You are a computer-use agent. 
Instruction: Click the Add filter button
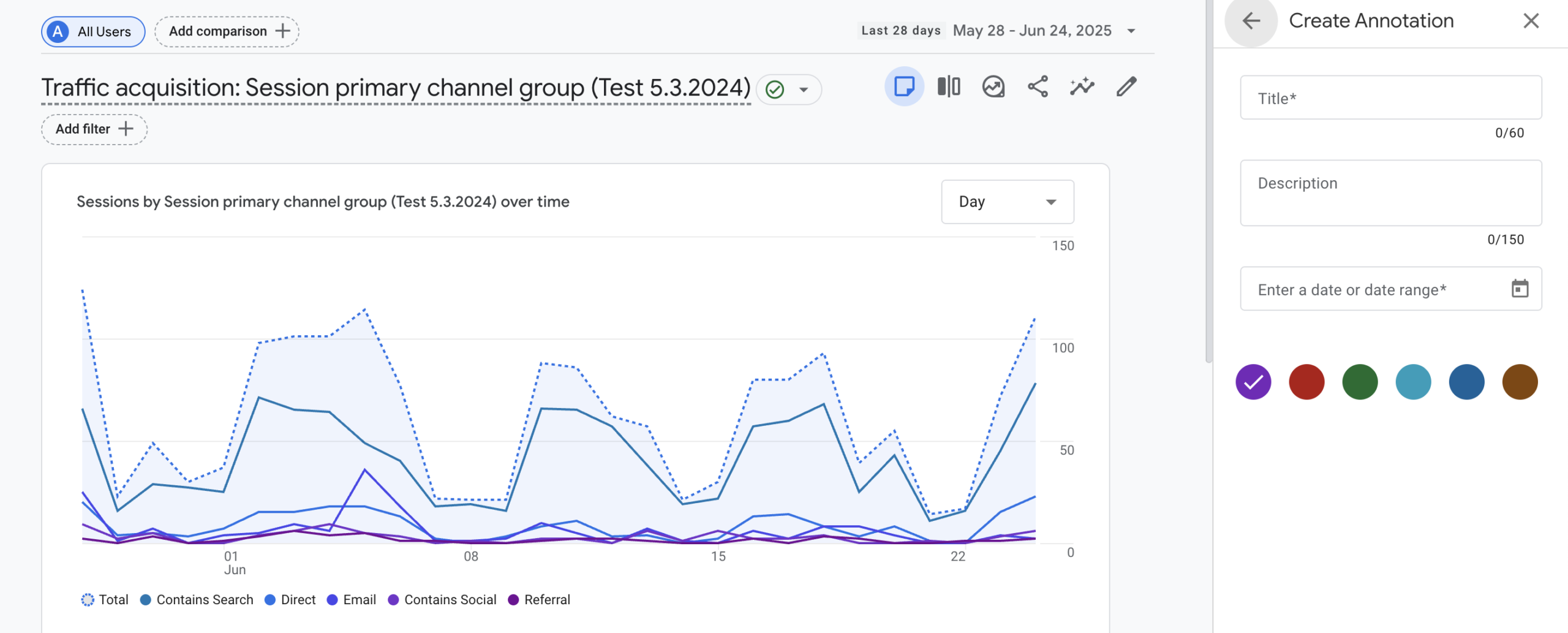point(94,129)
